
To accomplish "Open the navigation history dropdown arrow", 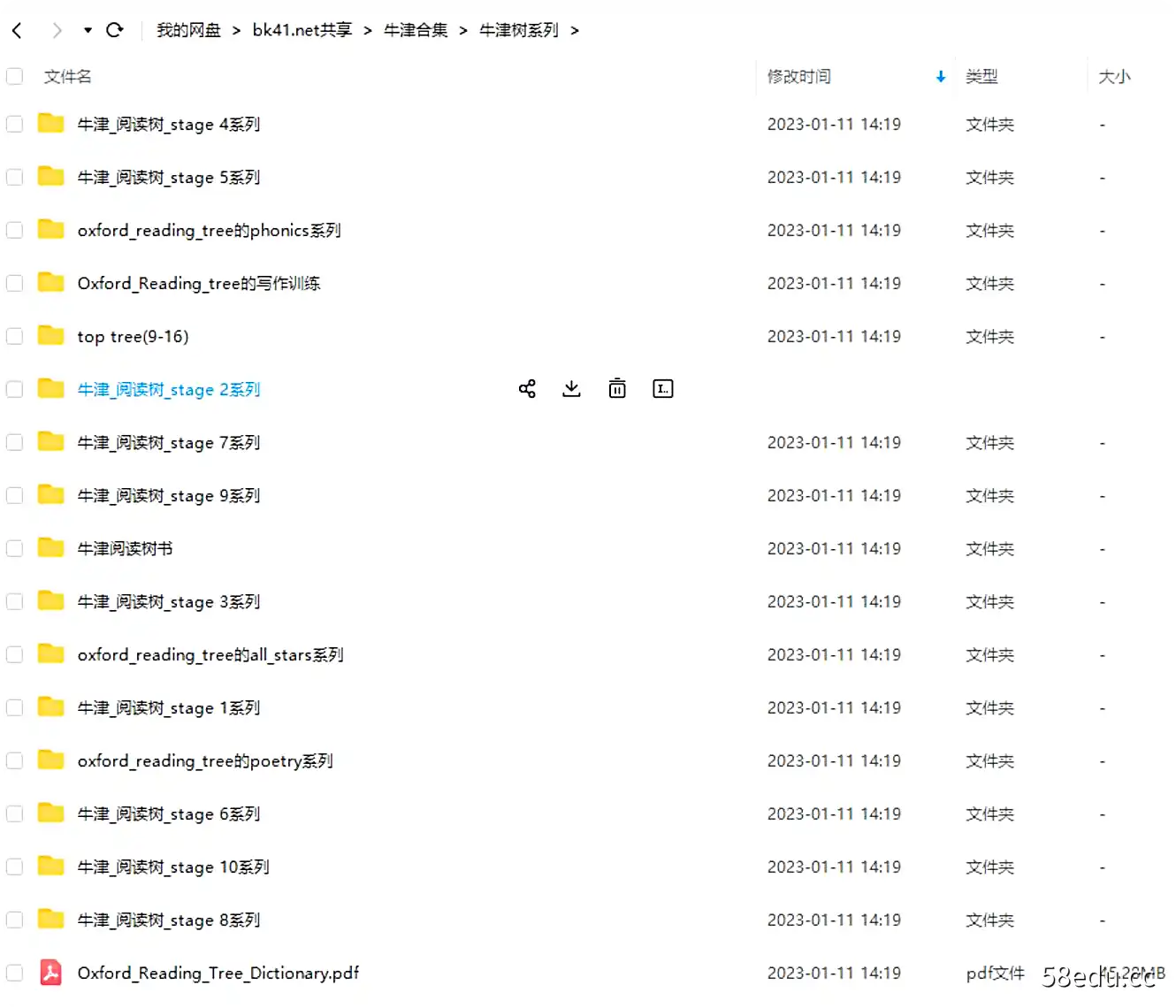I will tap(88, 31).
